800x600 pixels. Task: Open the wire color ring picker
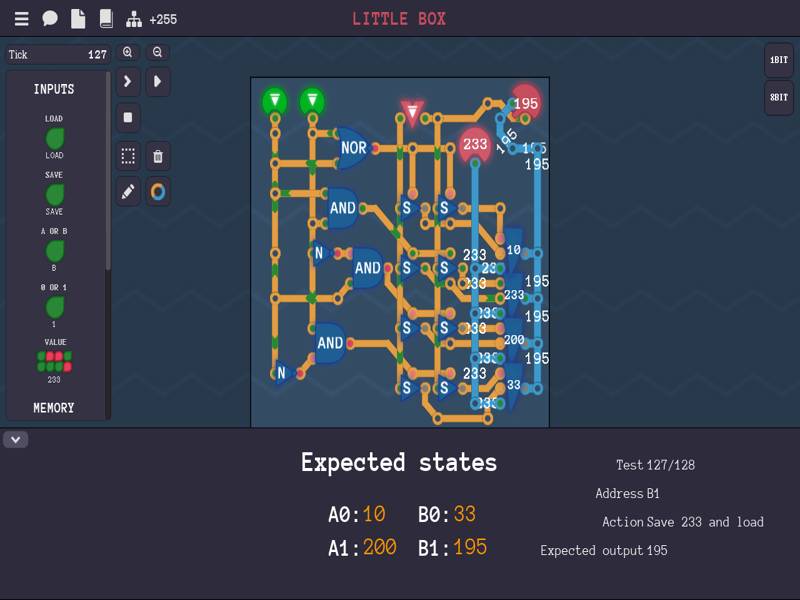coord(158,191)
